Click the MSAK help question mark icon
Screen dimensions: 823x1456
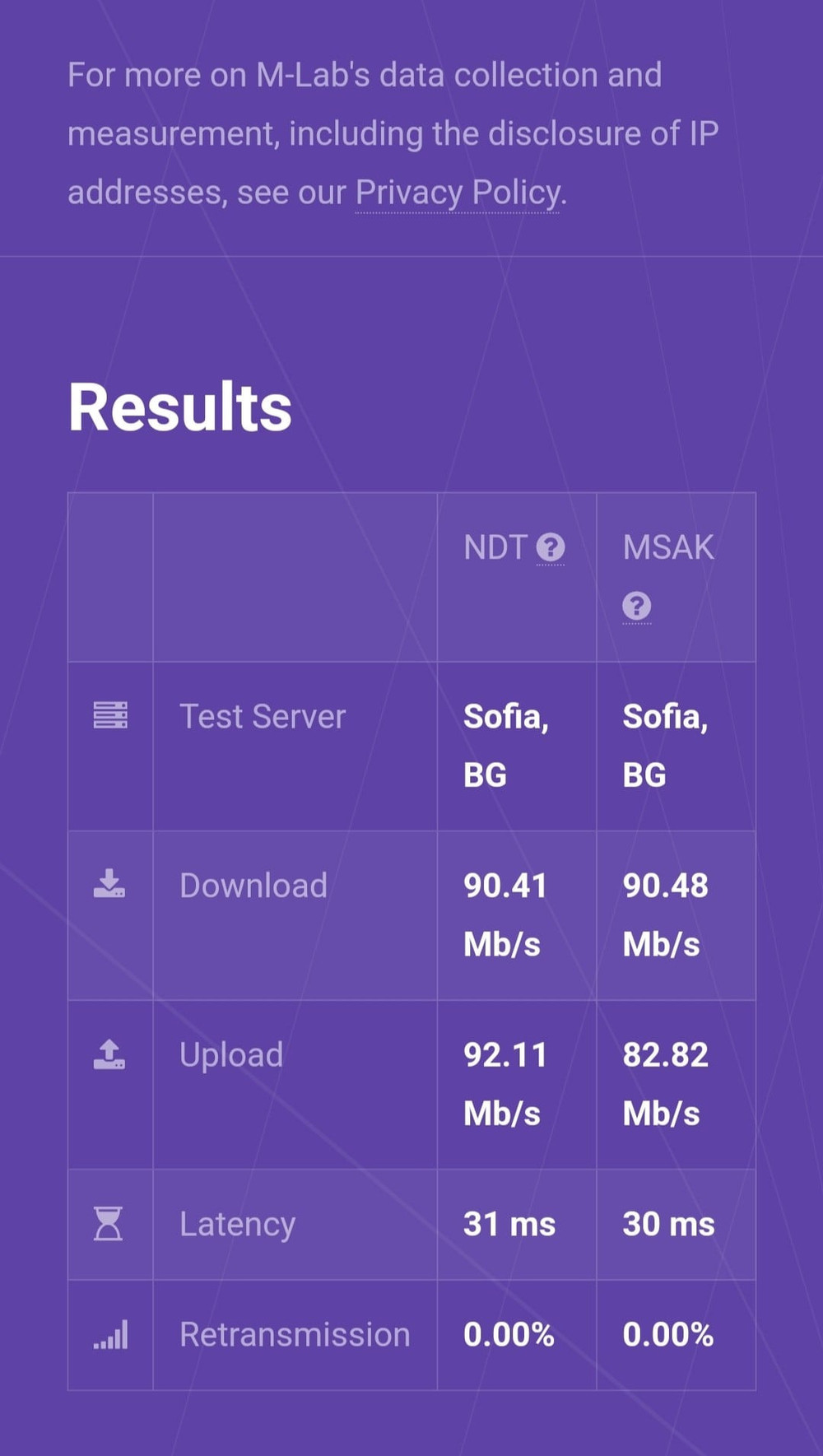coord(637,607)
